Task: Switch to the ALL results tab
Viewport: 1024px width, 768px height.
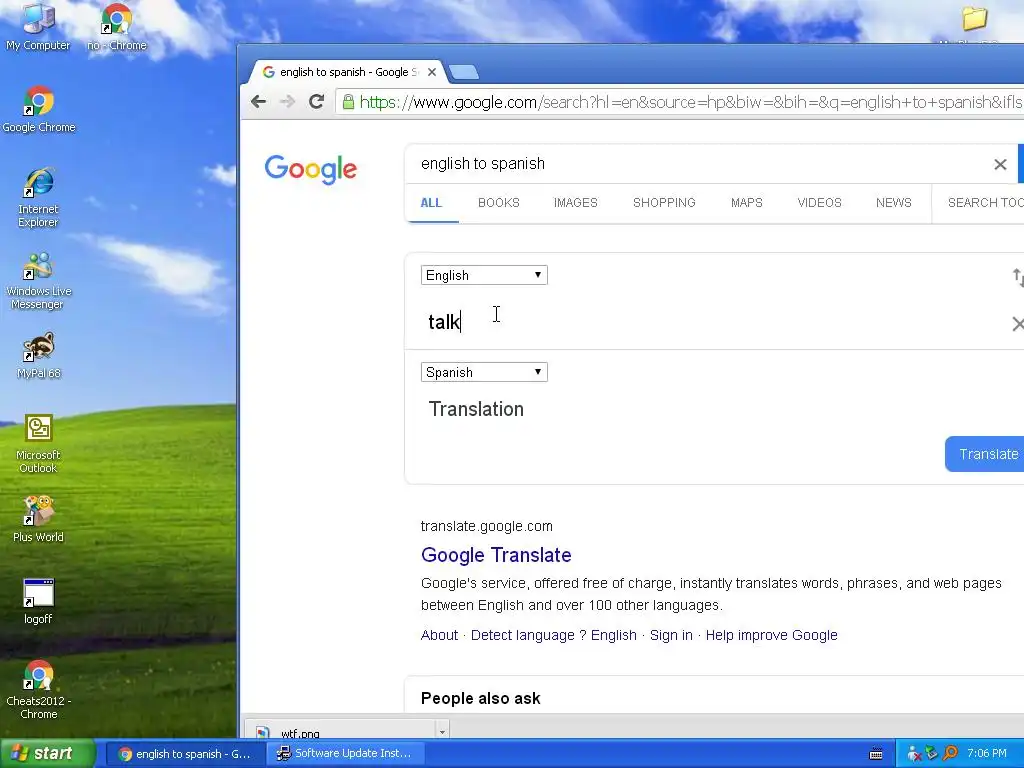Action: [431, 202]
